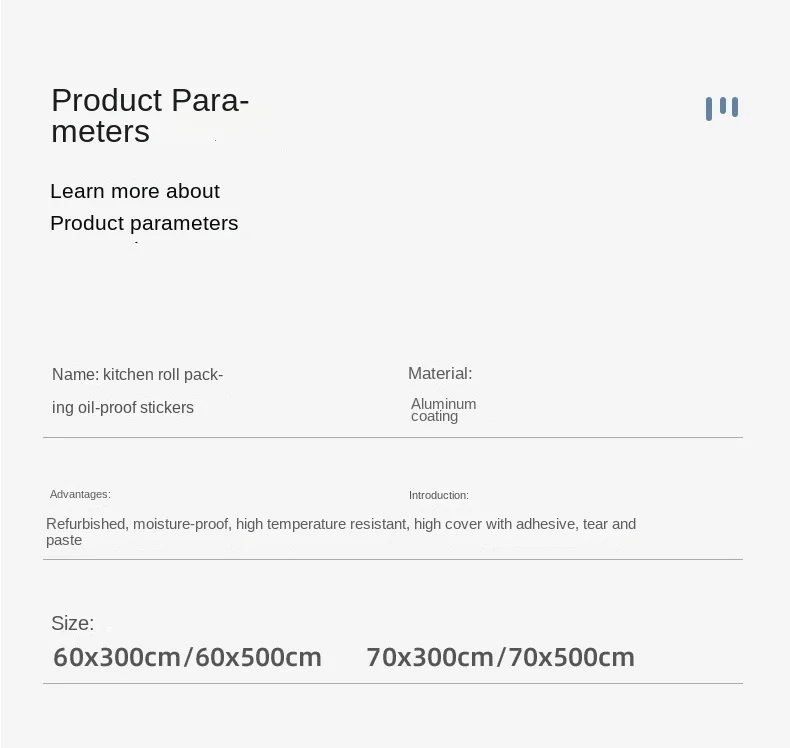Image resolution: width=790 pixels, height=748 pixels.
Task: Choose the 60x500cm size option
Action: tap(258, 657)
